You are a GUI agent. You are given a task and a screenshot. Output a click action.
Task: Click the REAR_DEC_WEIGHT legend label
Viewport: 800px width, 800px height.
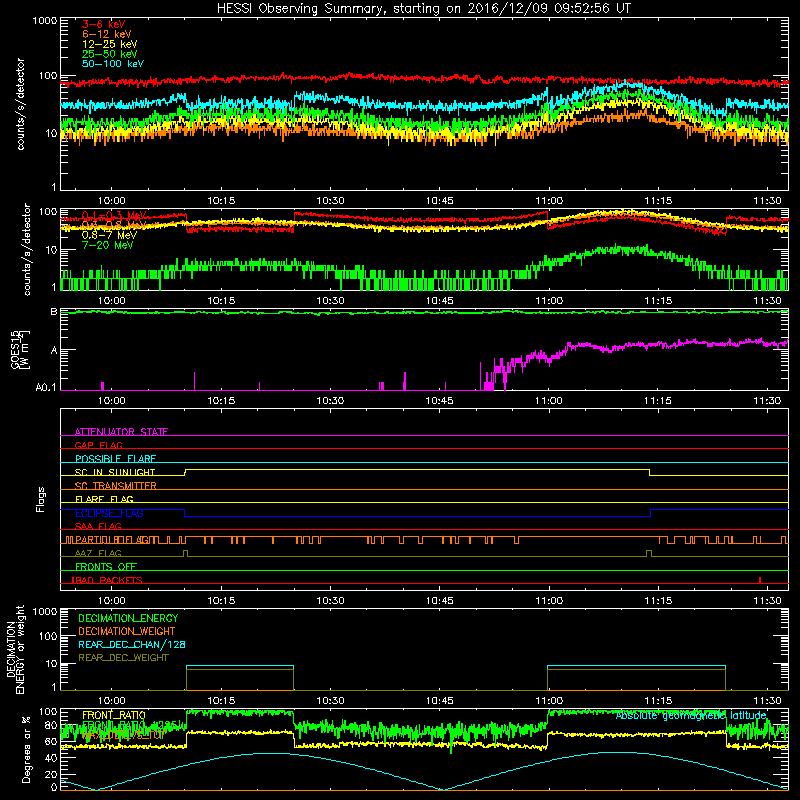coord(123,658)
